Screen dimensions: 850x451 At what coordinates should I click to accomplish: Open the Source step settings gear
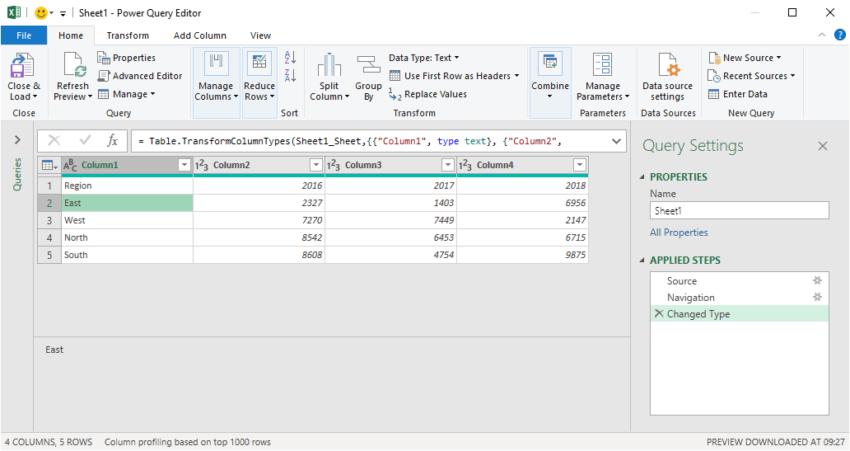[817, 281]
